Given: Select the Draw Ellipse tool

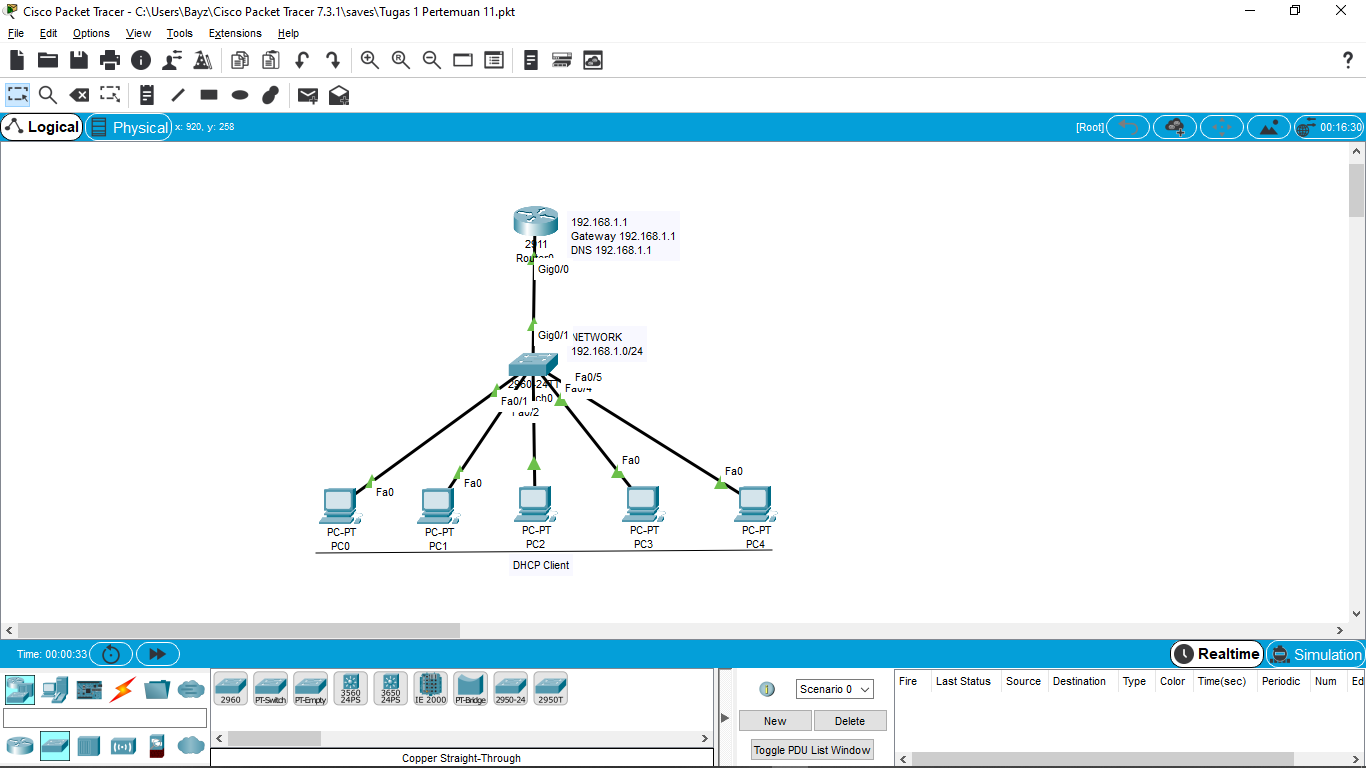Looking at the screenshot, I should [240, 95].
